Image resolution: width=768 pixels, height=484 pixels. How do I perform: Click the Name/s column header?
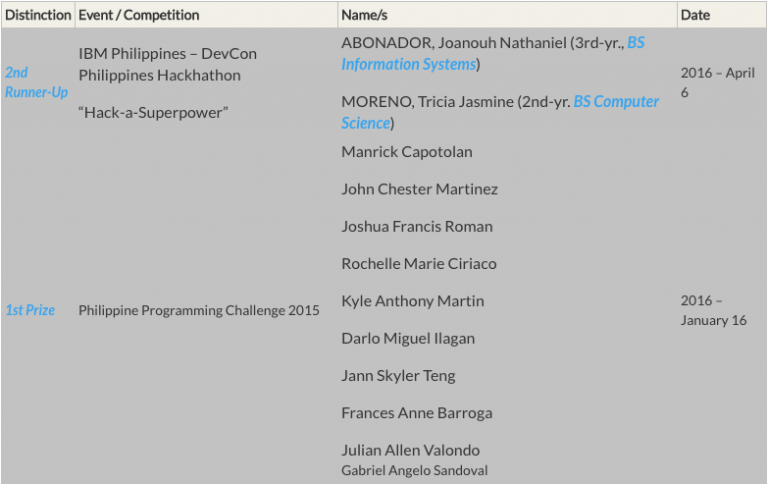(x=364, y=15)
